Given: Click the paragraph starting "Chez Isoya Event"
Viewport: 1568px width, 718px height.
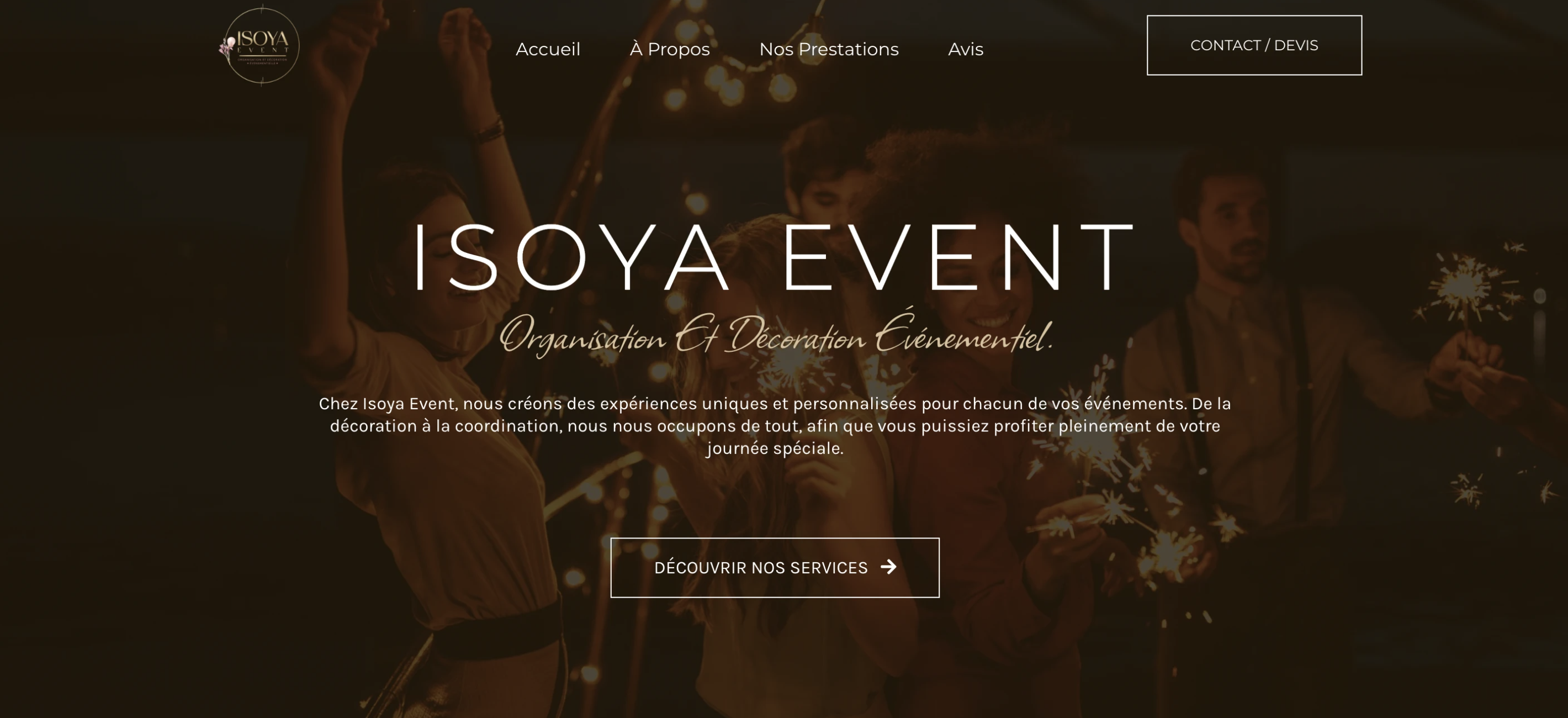Looking at the screenshot, I should coord(775,426).
